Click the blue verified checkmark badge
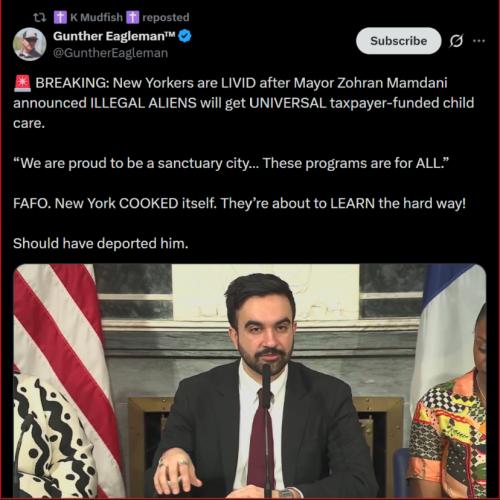Screen dimensions: 500x500 tap(185, 36)
